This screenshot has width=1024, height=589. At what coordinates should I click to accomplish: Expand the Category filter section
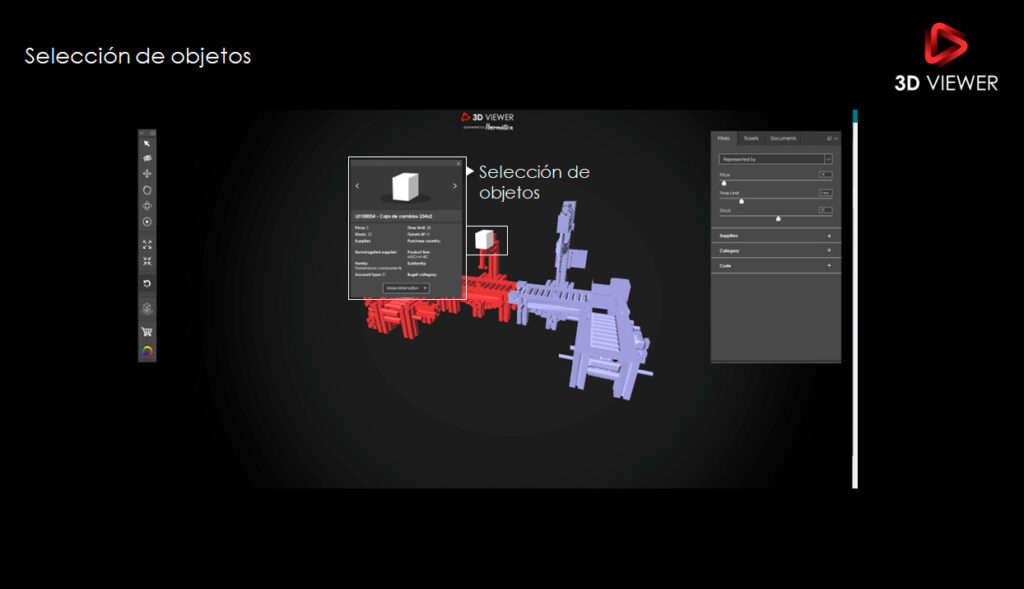click(829, 251)
